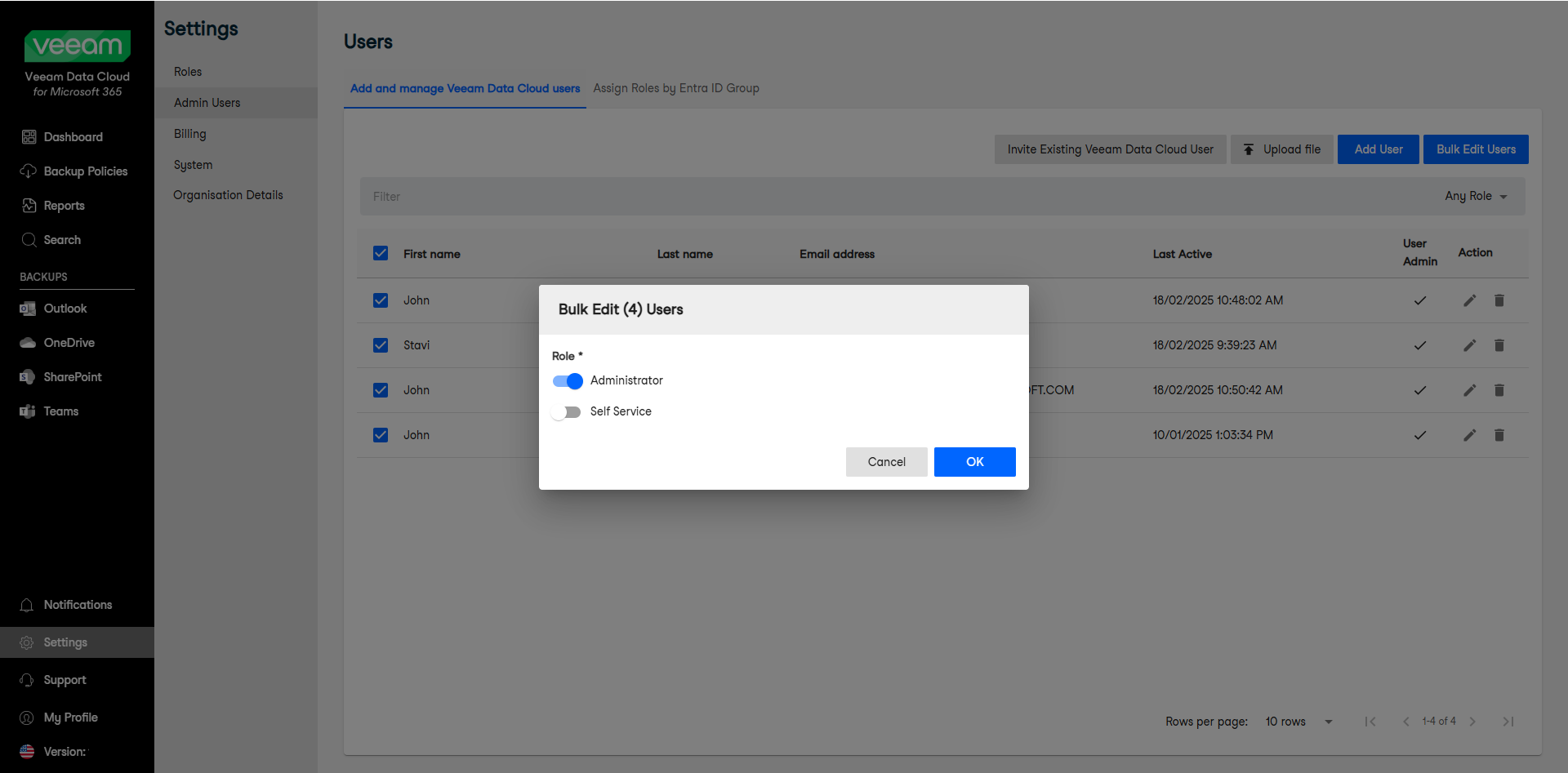Click the SharePoint icon
Viewport: 1568px width, 773px height.
pyautogui.click(x=28, y=377)
